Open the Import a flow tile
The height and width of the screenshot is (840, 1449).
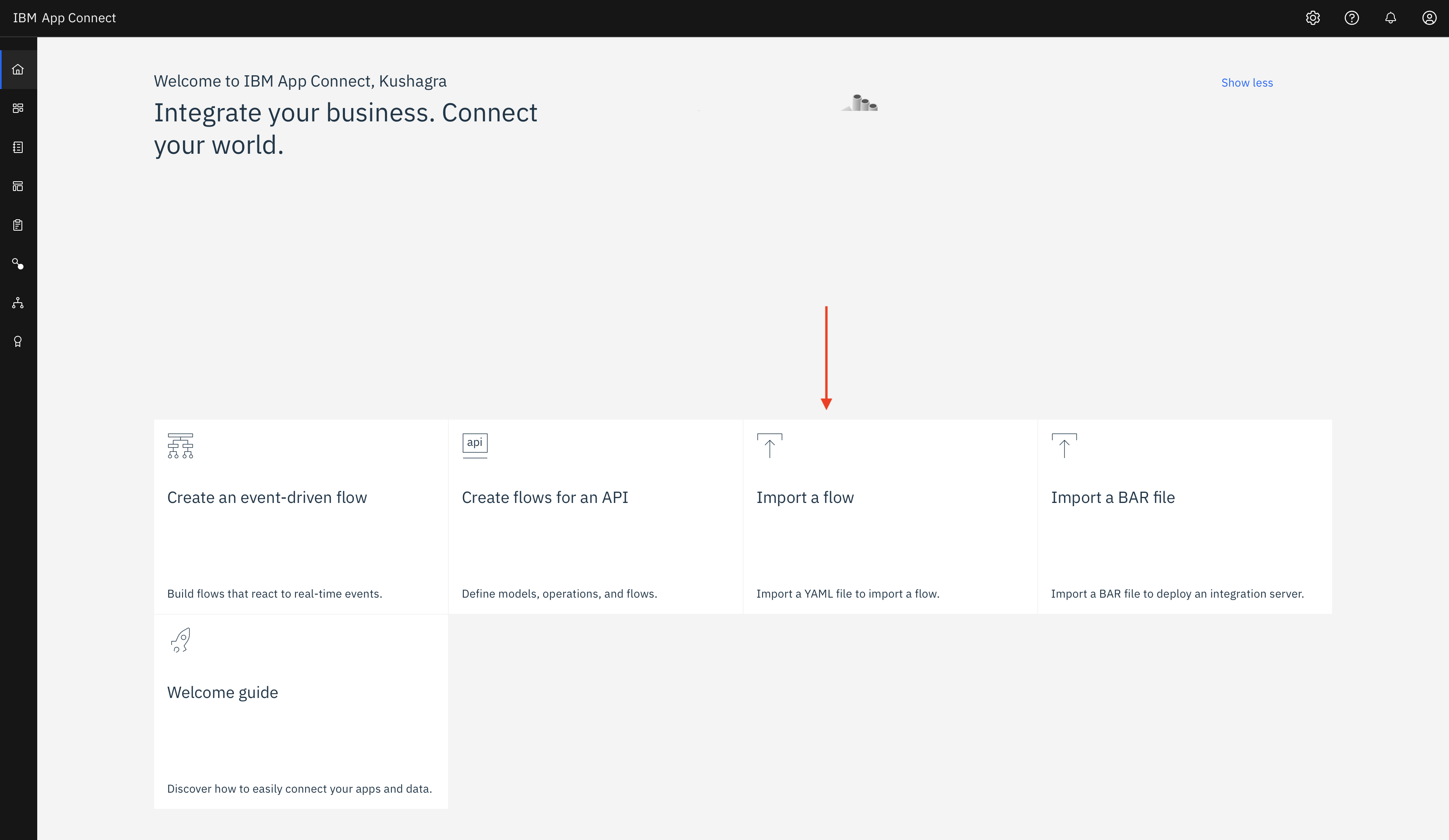890,516
